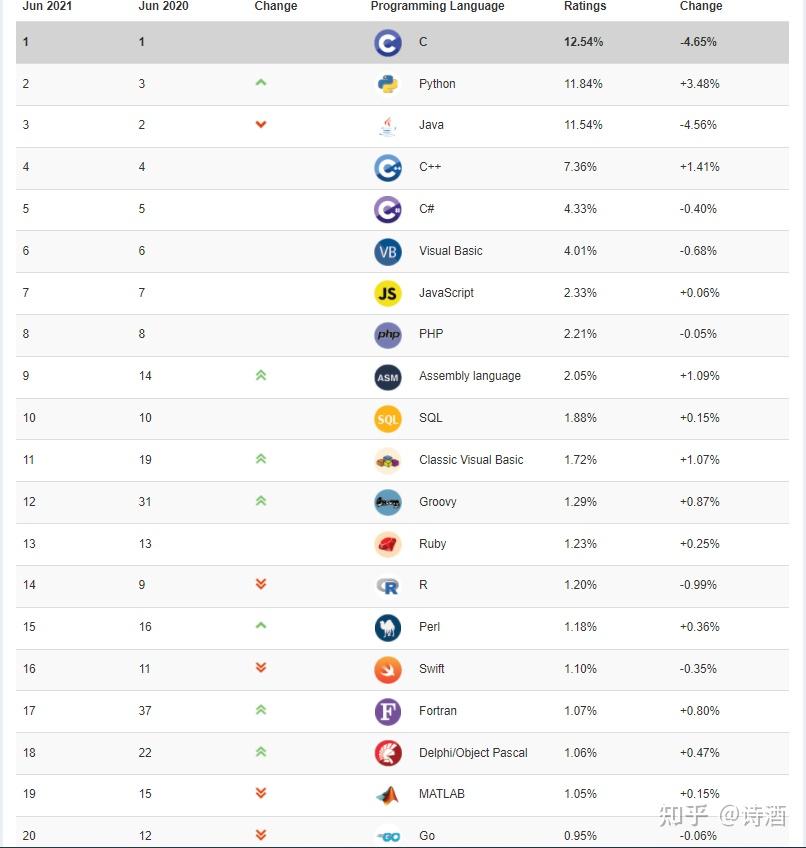Click the JavaScript JS yellow icon

pyautogui.click(x=388, y=293)
